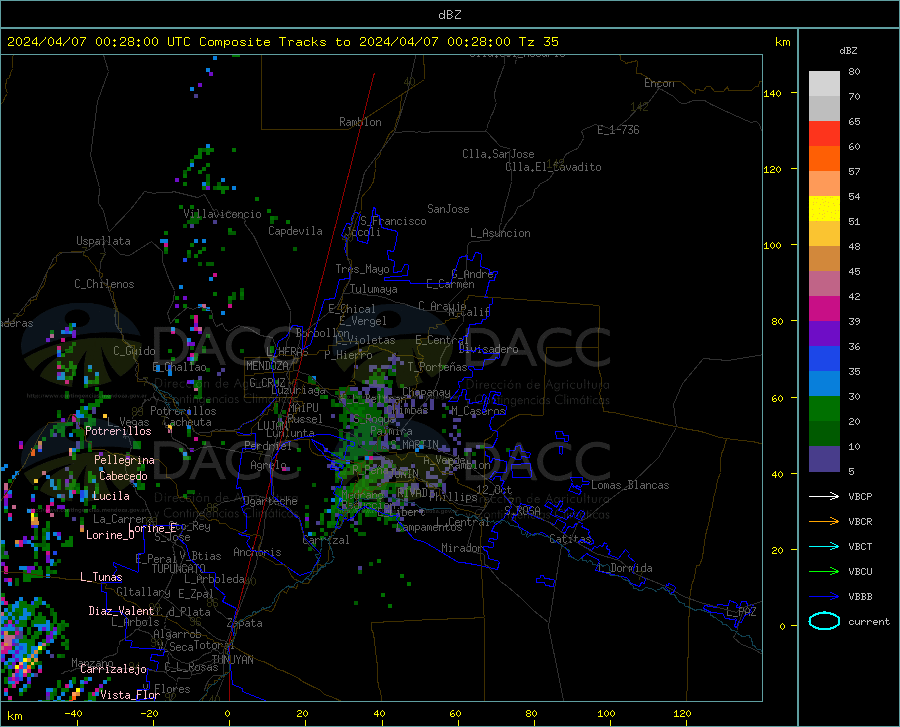900x727 pixels.
Task: Click the L_Dormida map label
Action: point(624,568)
